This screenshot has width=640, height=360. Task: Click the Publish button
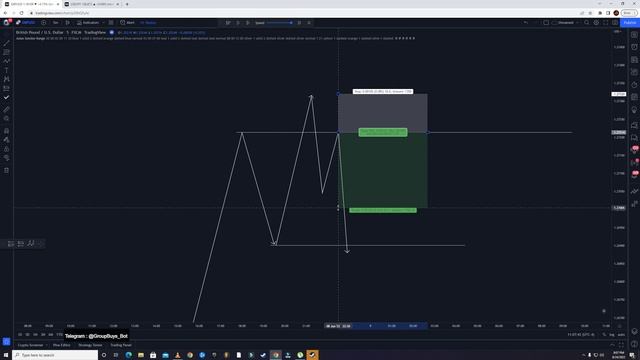point(630,23)
